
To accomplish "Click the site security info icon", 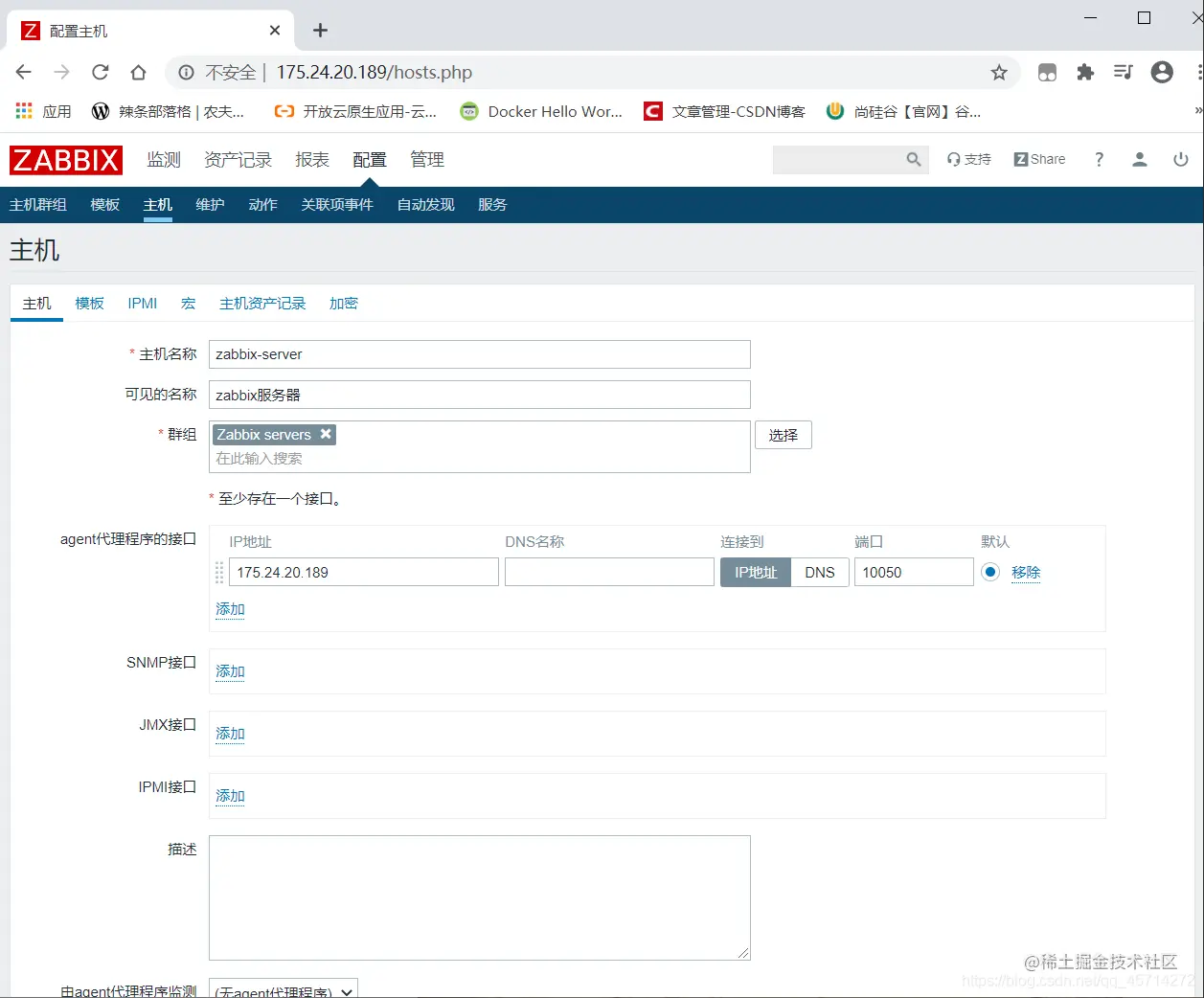I will [186, 72].
